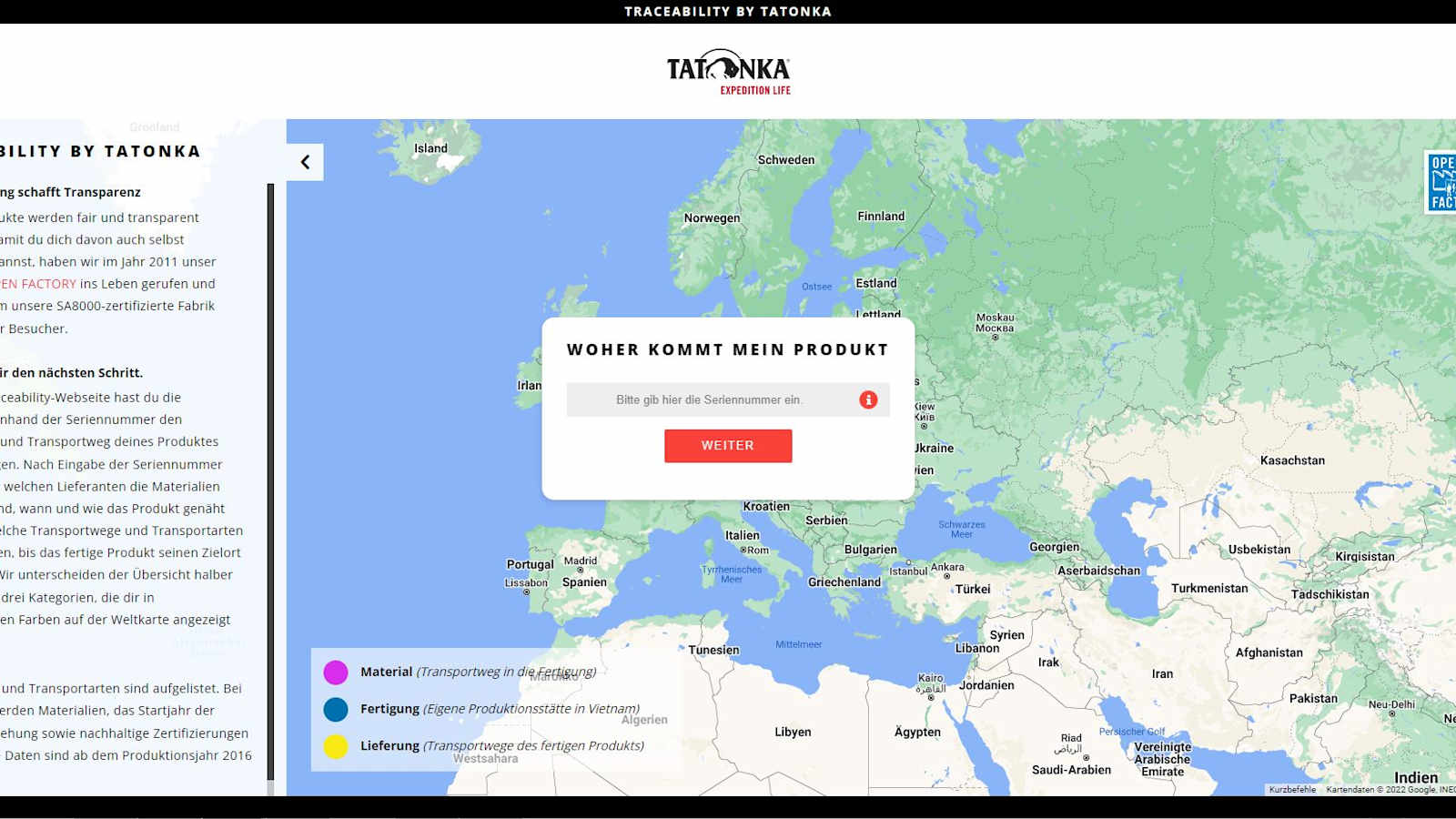Click the Italien label on the map
This screenshot has width=1456, height=819.
point(742,536)
